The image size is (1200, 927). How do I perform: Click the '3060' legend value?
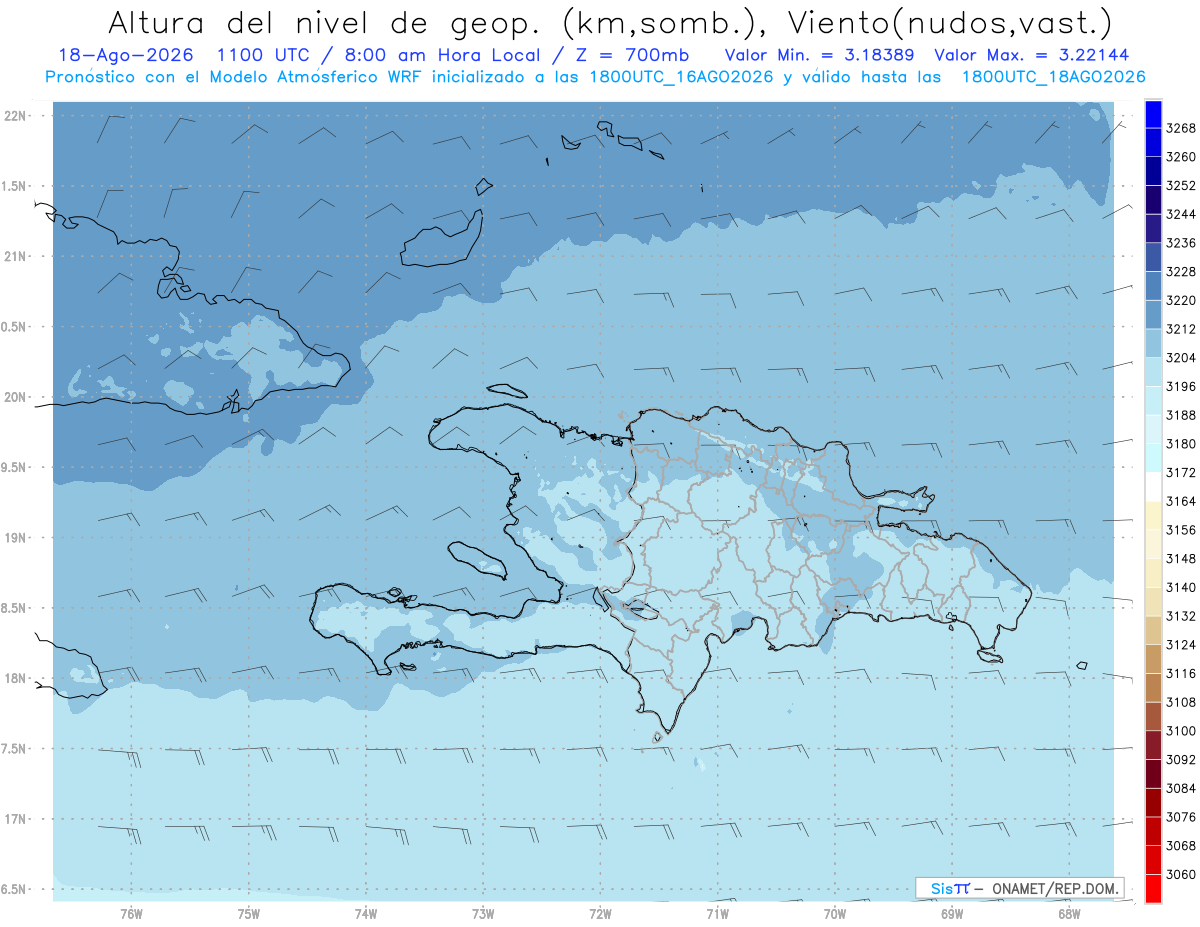1181,875
